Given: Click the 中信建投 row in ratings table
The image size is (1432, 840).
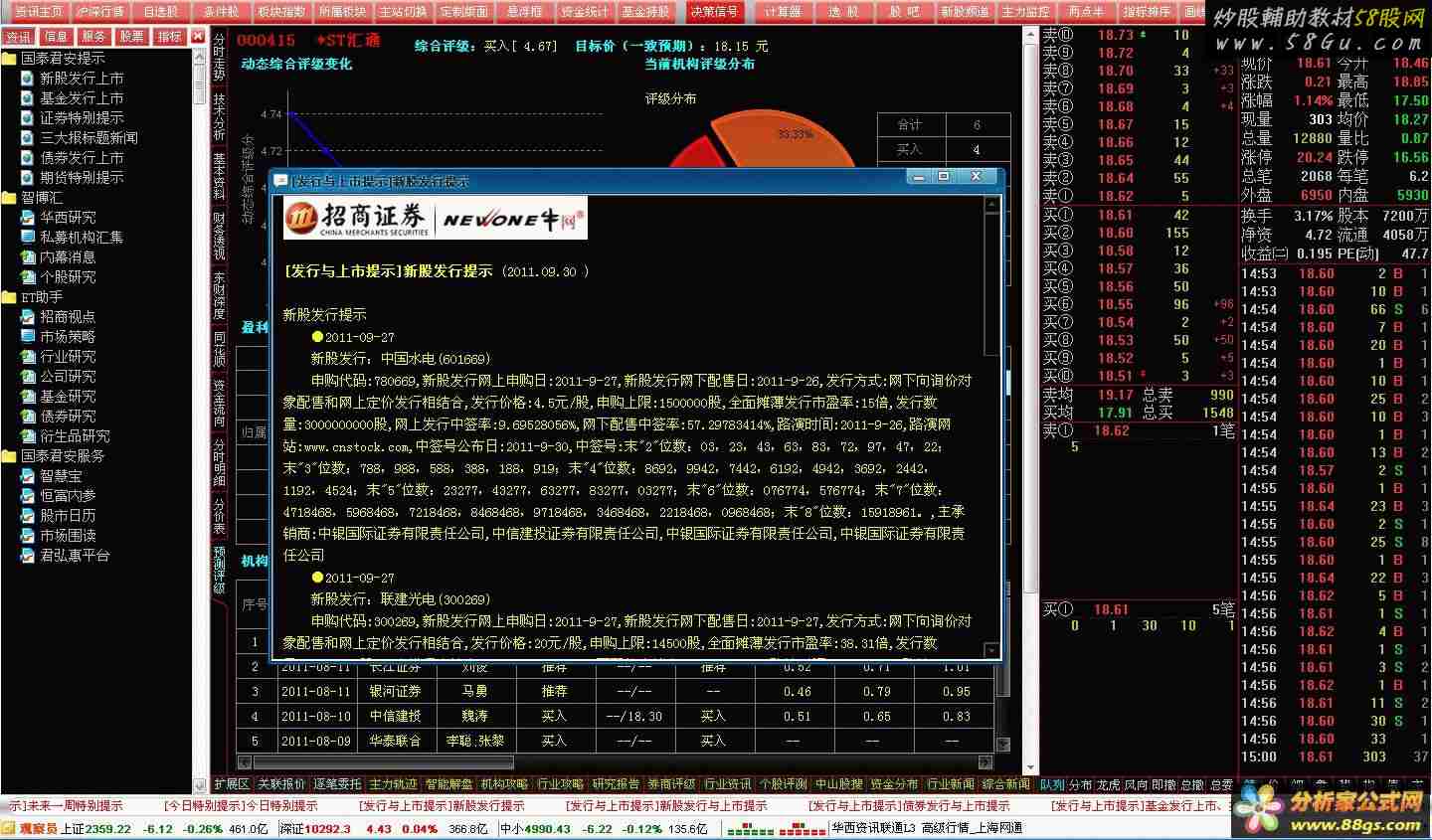Looking at the screenshot, I should pyautogui.click(x=616, y=716).
